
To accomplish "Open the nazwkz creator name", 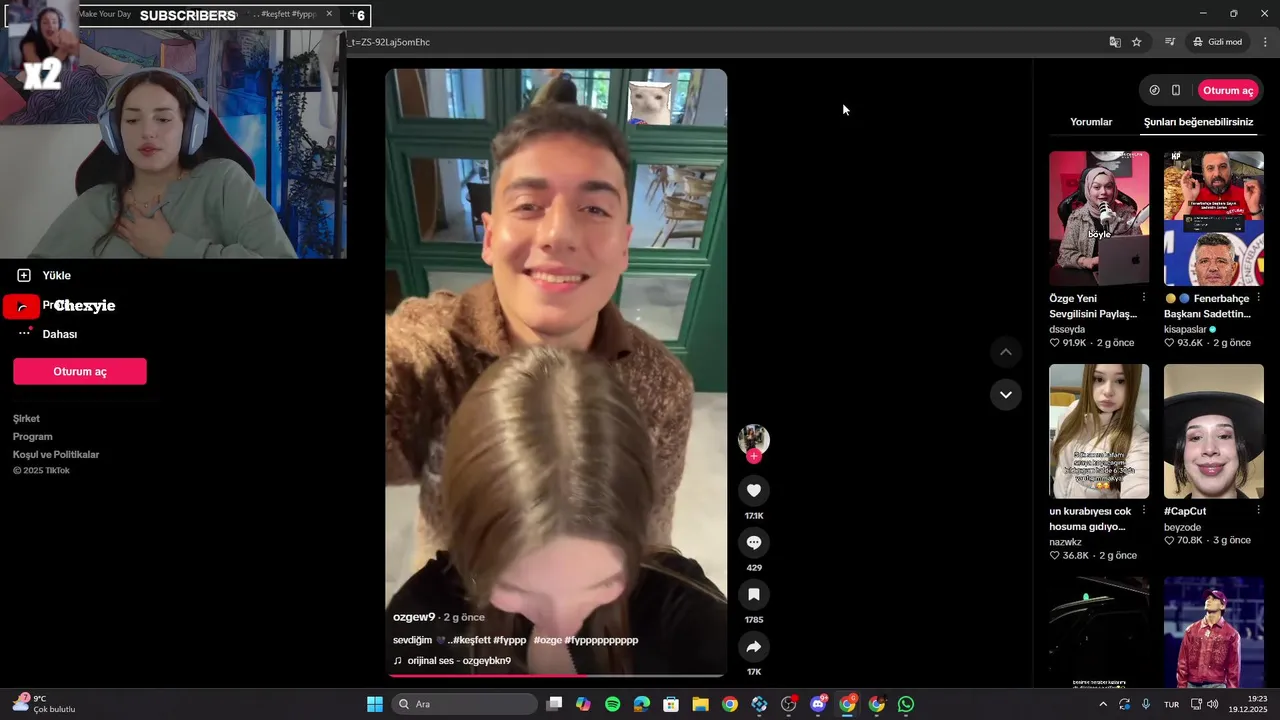I will 1065,542.
